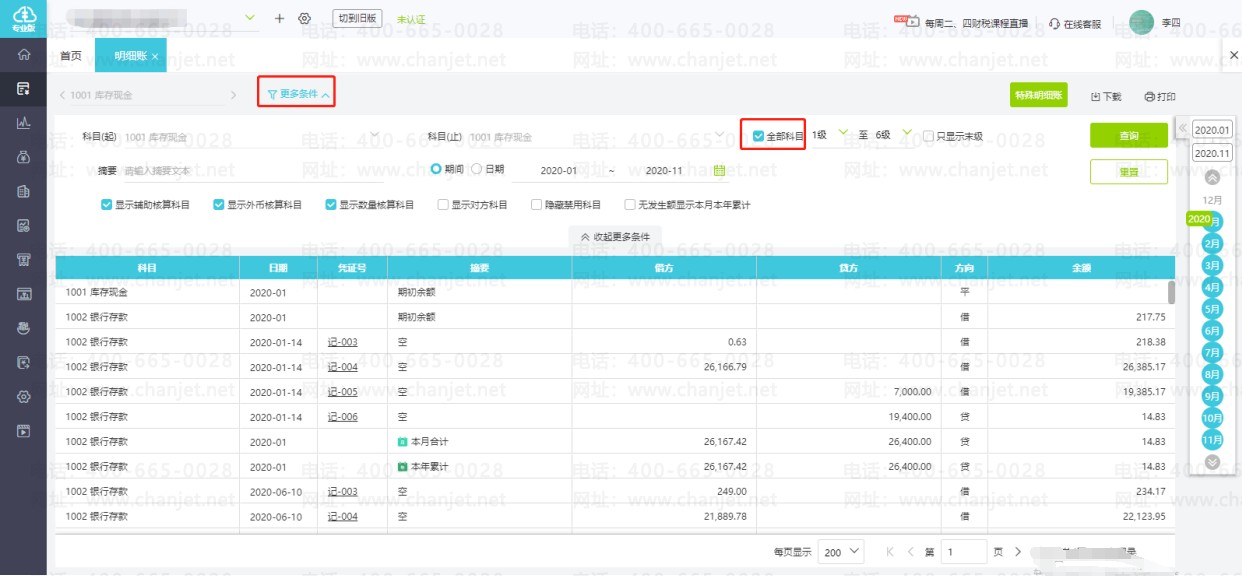Click the 查询 query button
This screenshot has height=576, width=1242.
(x=1129, y=135)
